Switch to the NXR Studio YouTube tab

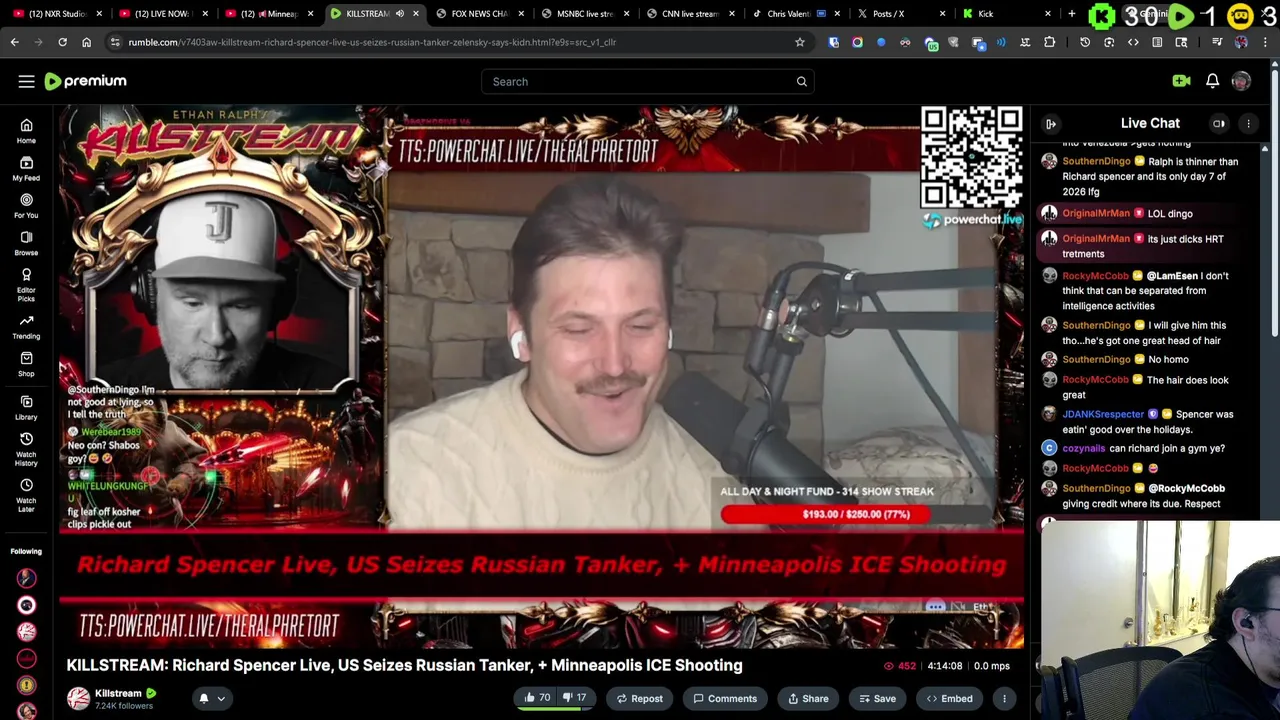click(x=57, y=14)
